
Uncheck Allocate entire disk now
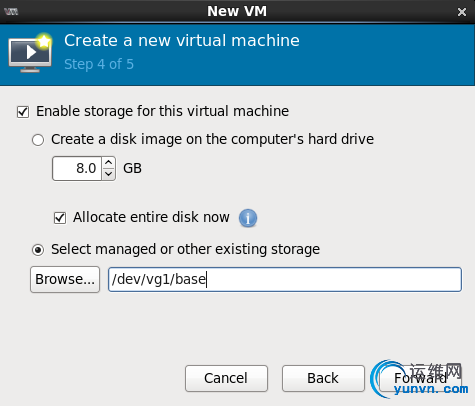[60, 218]
